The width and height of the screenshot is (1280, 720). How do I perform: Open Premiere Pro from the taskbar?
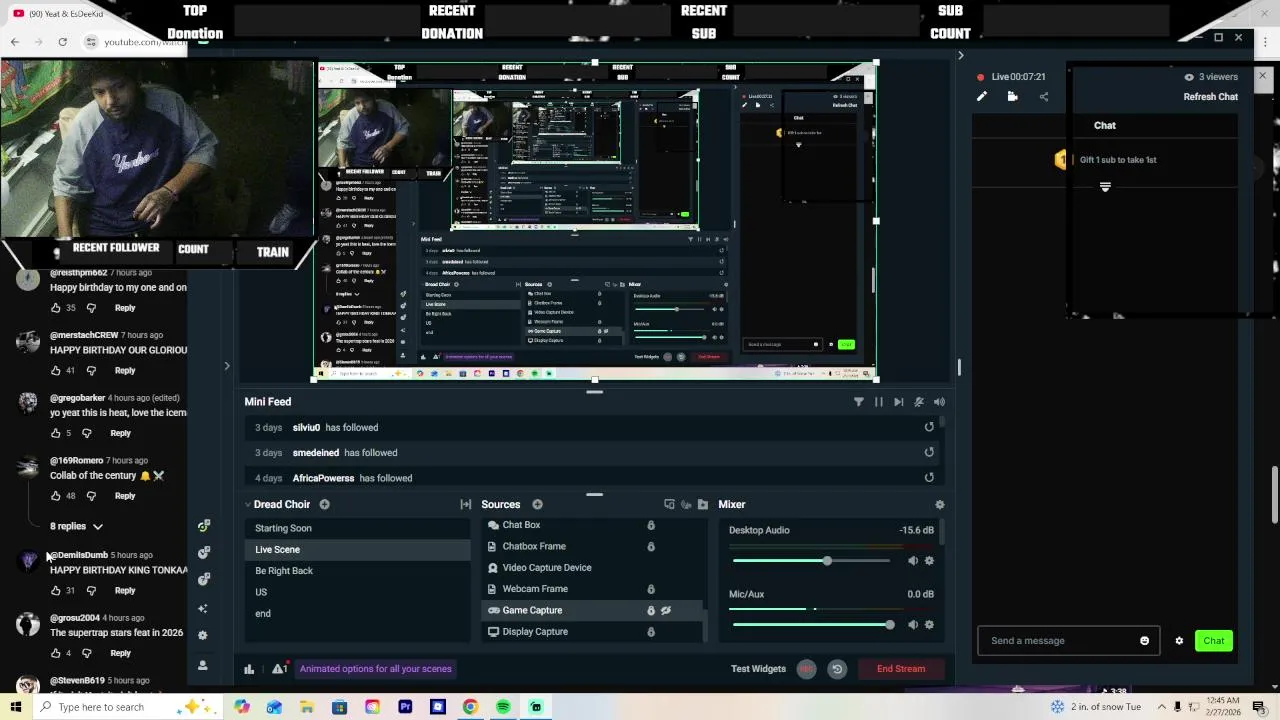pos(405,707)
